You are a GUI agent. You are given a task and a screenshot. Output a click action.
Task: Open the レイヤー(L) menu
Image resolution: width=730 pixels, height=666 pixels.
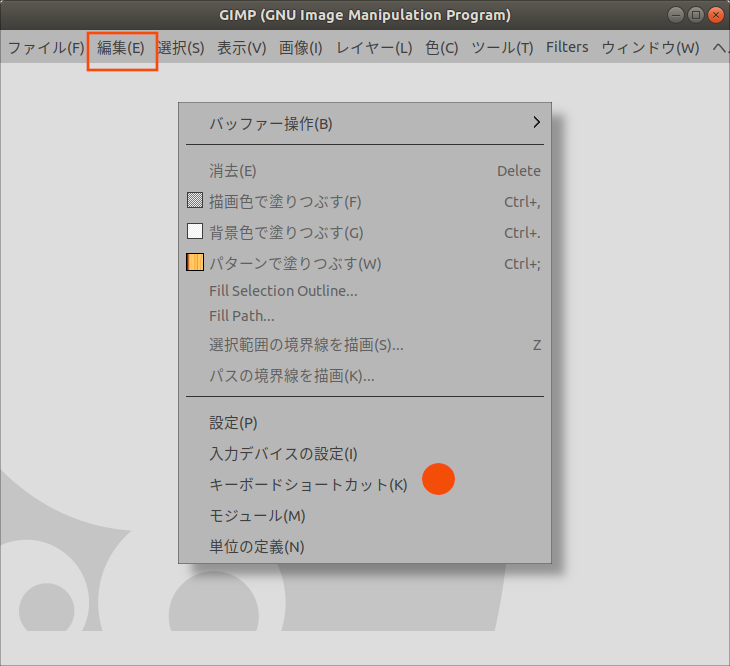[374, 47]
